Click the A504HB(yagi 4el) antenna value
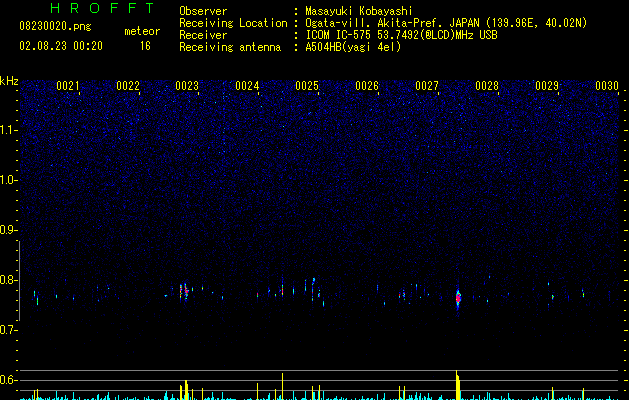629x400 pixels. pyautogui.click(x=353, y=47)
